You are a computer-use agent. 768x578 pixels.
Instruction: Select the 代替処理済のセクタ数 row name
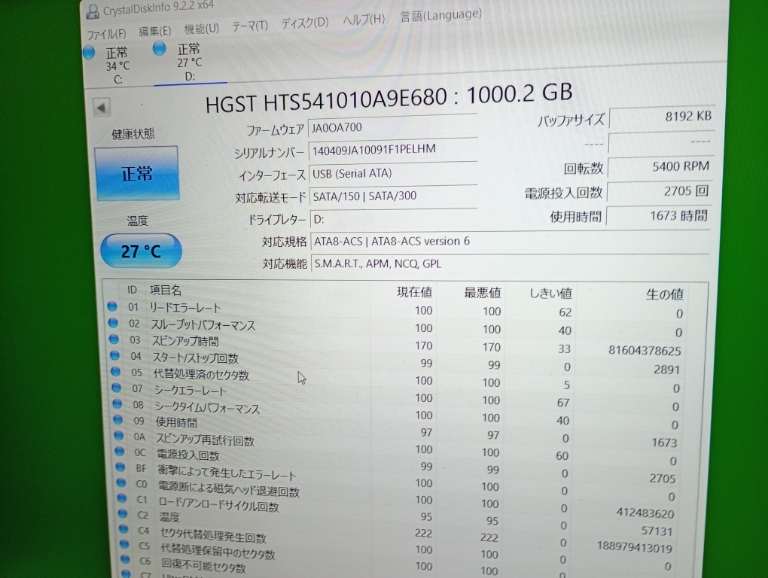click(x=201, y=375)
